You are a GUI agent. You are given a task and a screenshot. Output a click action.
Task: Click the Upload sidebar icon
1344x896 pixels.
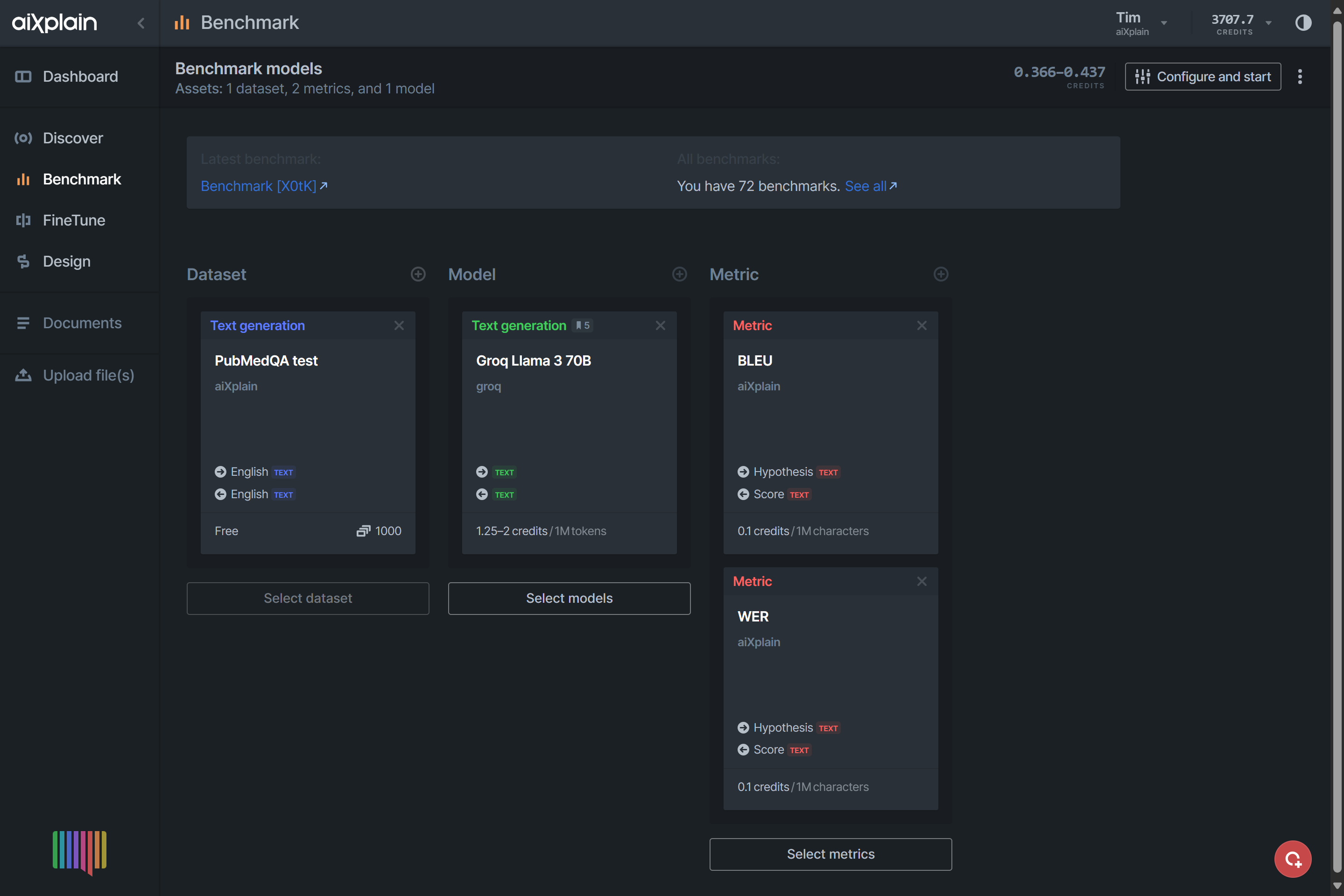click(23, 375)
